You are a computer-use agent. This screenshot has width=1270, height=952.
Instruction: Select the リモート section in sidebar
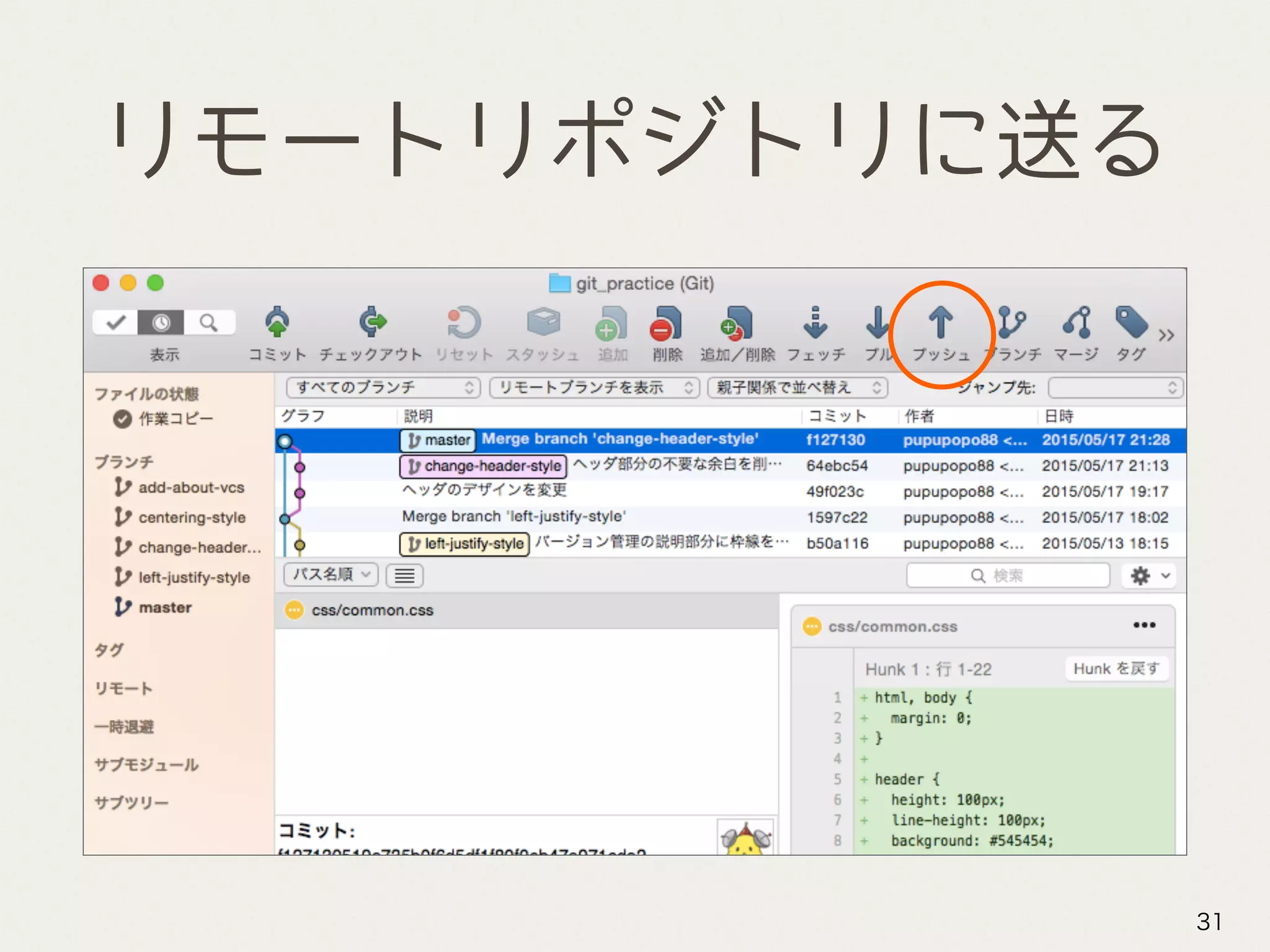pyautogui.click(x=123, y=689)
